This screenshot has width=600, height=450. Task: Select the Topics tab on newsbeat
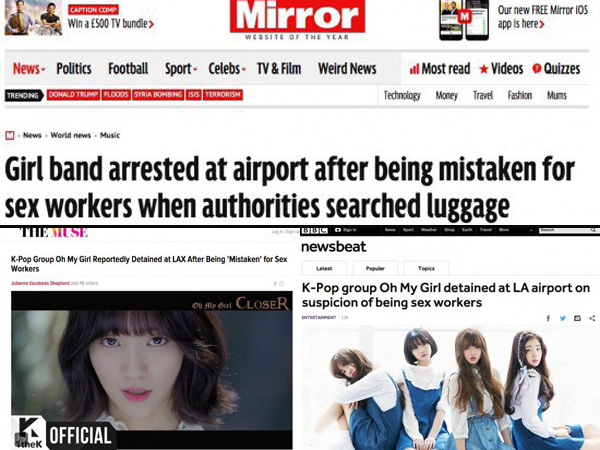point(426,268)
